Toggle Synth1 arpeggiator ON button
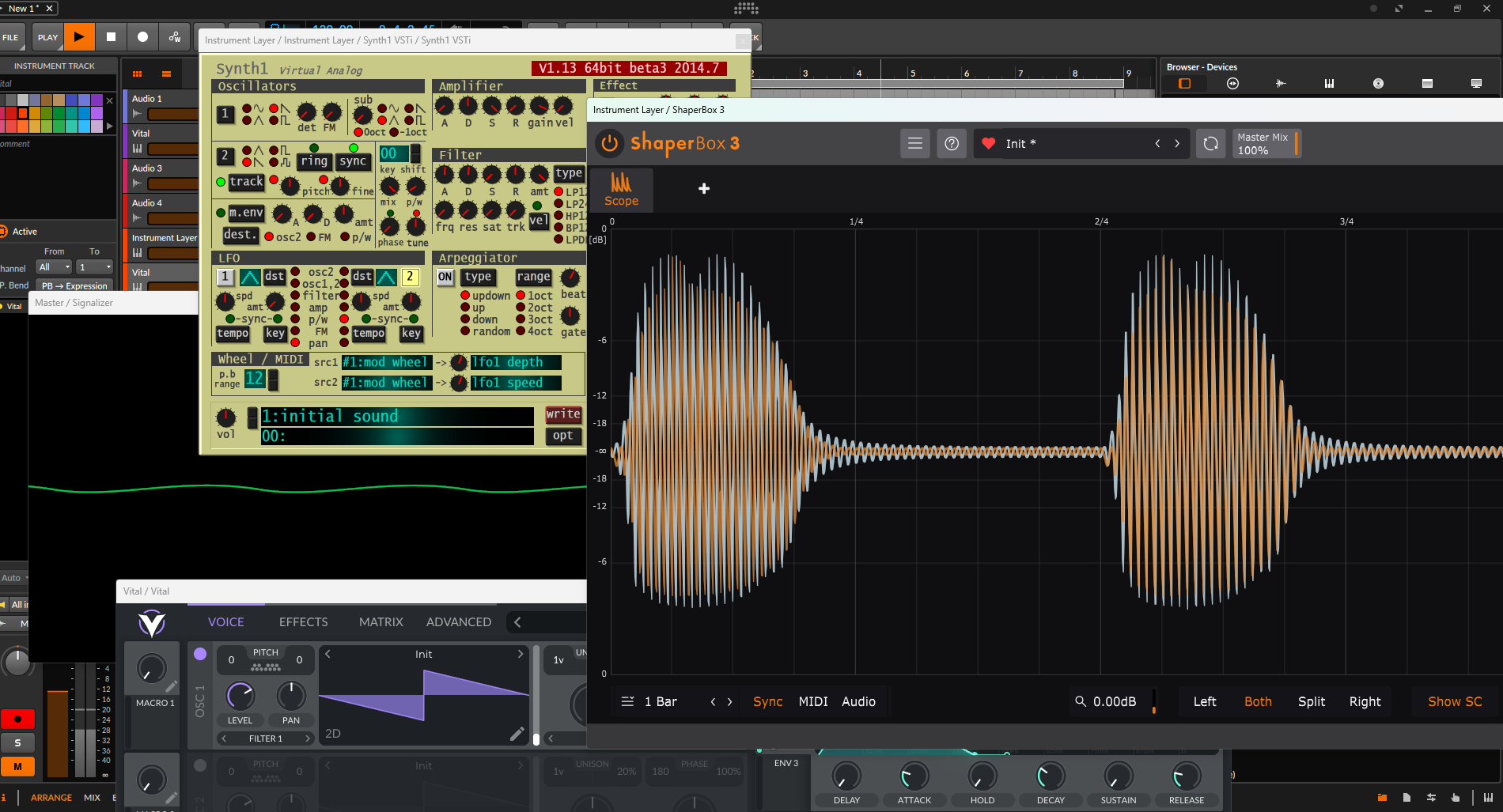The image size is (1503, 812). click(445, 277)
